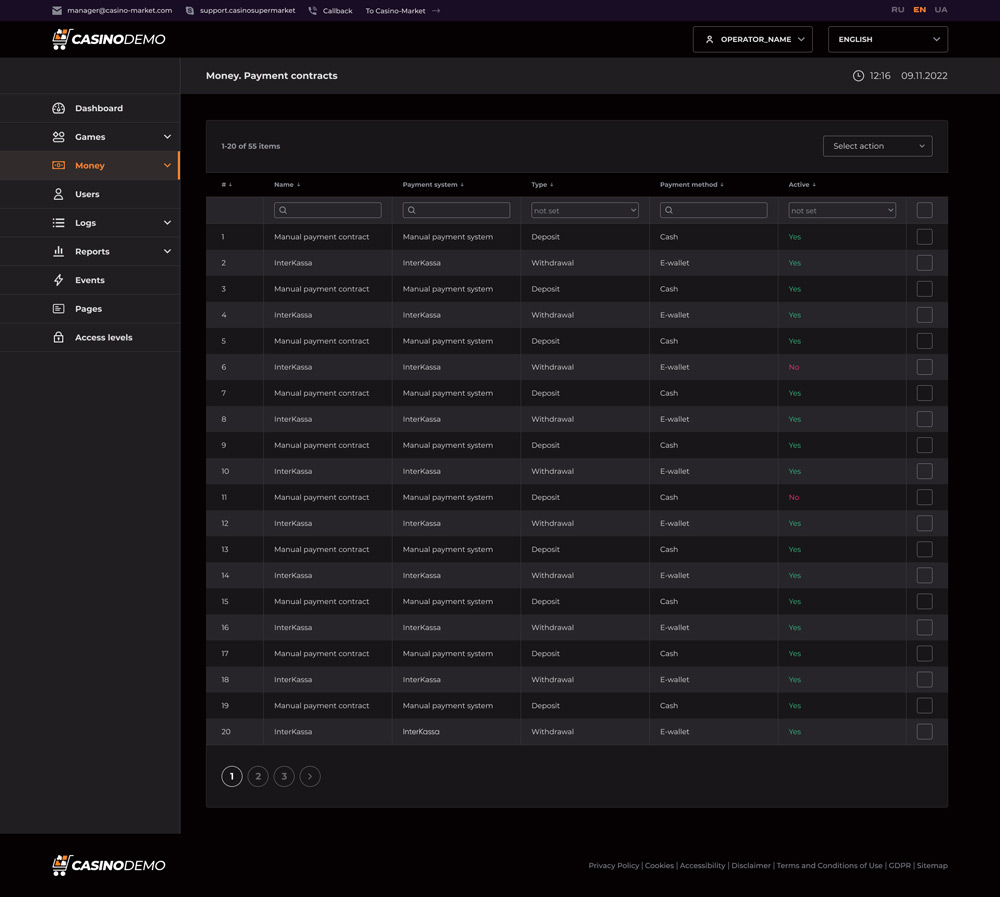Click the Access levels padlock icon
Image resolution: width=1000 pixels, height=897 pixels.
click(x=58, y=338)
